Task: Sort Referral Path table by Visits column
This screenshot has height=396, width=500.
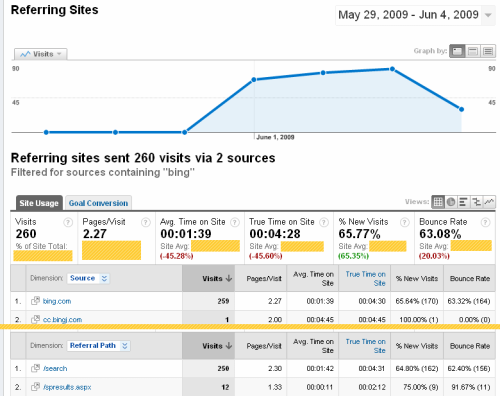Action: click(209, 346)
